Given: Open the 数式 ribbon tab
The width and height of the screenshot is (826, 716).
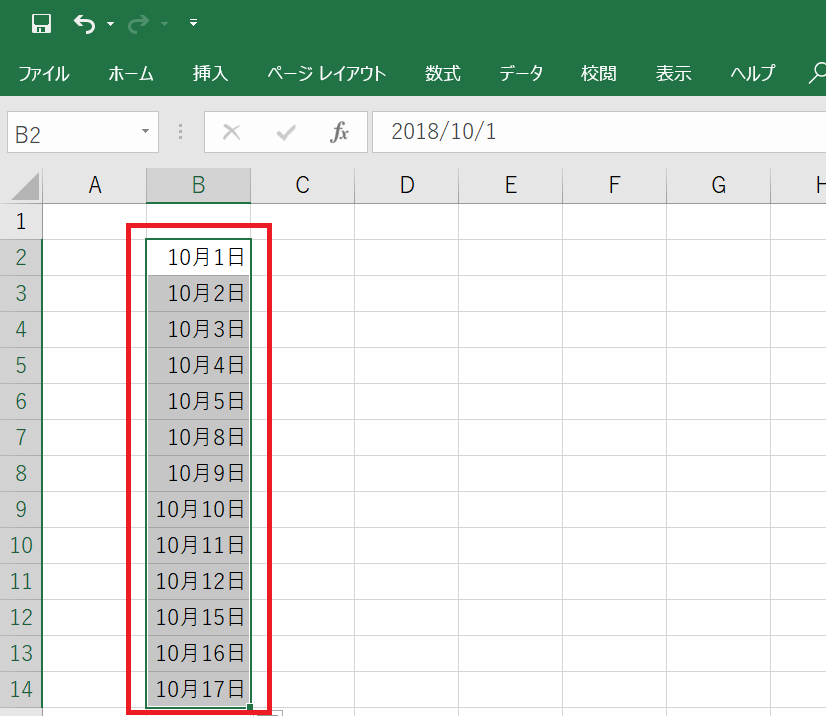Looking at the screenshot, I should pyautogui.click(x=442, y=73).
